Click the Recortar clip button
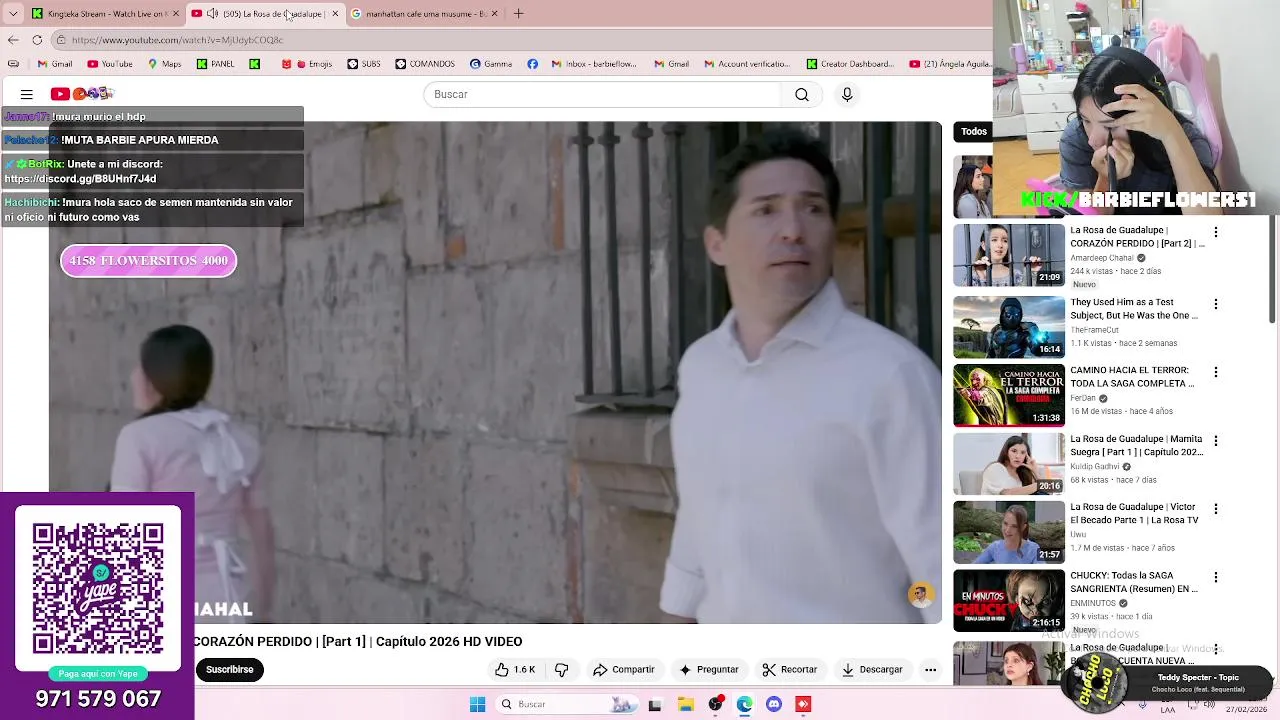This screenshot has height=720, width=1280. click(x=789, y=670)
